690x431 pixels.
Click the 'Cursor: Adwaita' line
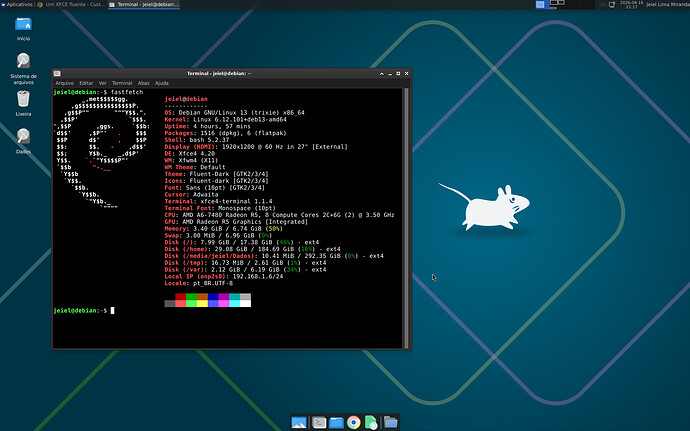pos(191,195)
